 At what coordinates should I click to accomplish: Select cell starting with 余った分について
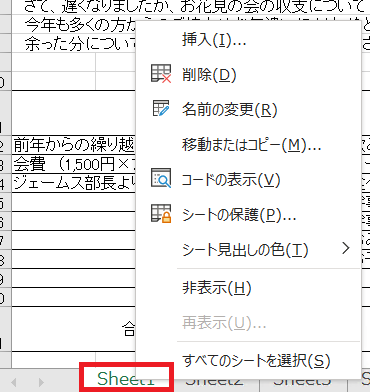pyautogui.click(x=80, y=43)
